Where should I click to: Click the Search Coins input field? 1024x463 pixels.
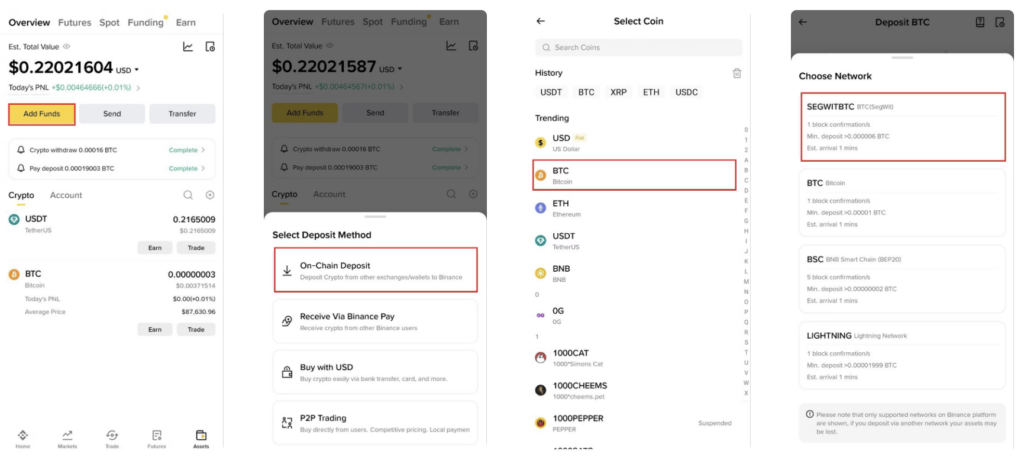(x=639, y=47)
